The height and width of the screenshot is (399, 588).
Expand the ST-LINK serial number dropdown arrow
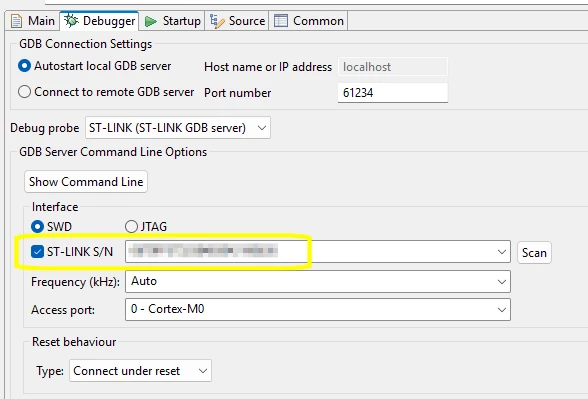tap(502, 252)
